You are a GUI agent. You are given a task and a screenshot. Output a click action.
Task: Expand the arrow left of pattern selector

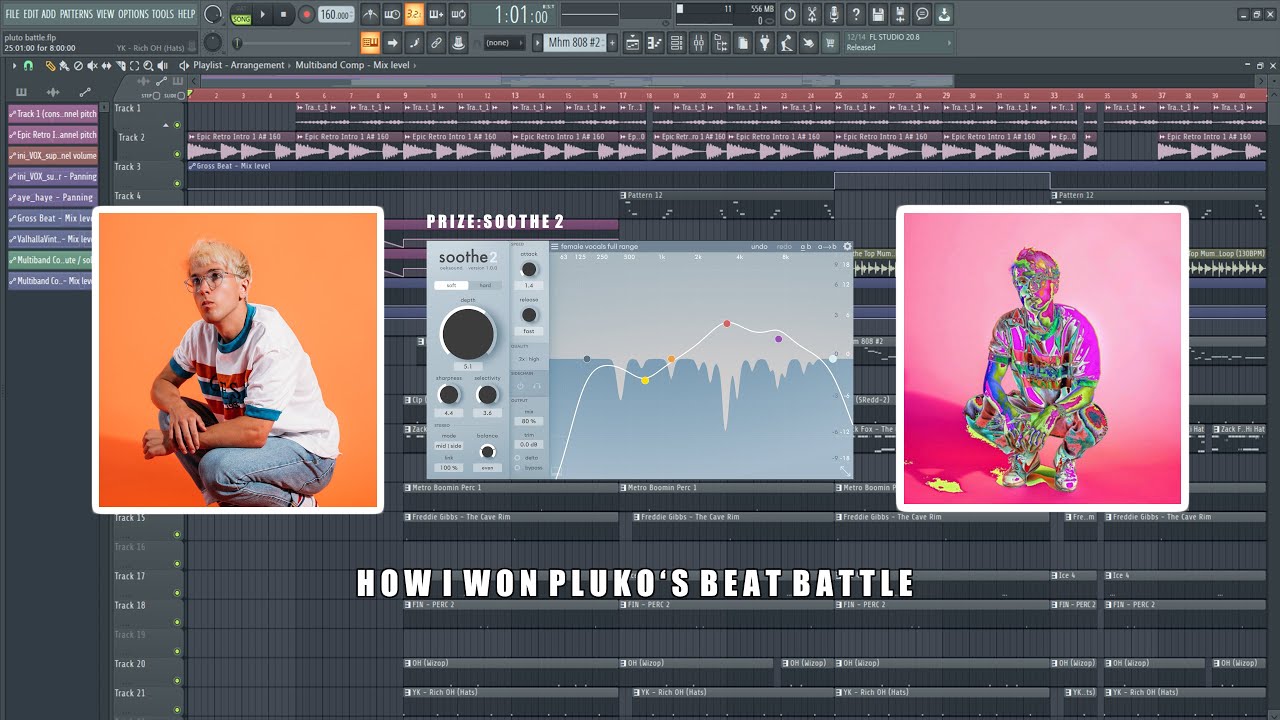(537, 43)
